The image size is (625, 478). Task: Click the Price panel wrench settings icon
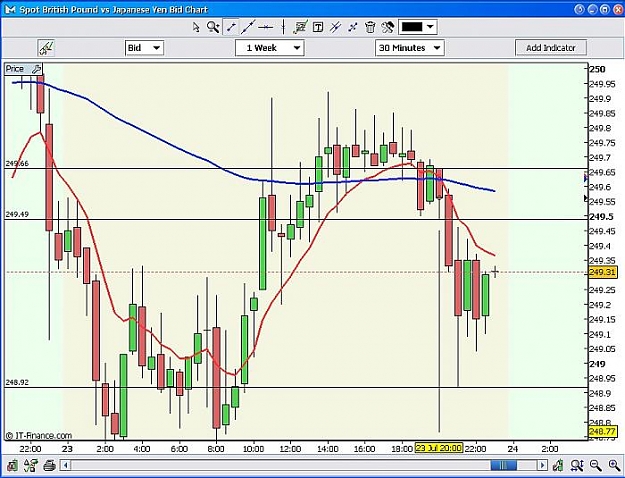(36, 69)
